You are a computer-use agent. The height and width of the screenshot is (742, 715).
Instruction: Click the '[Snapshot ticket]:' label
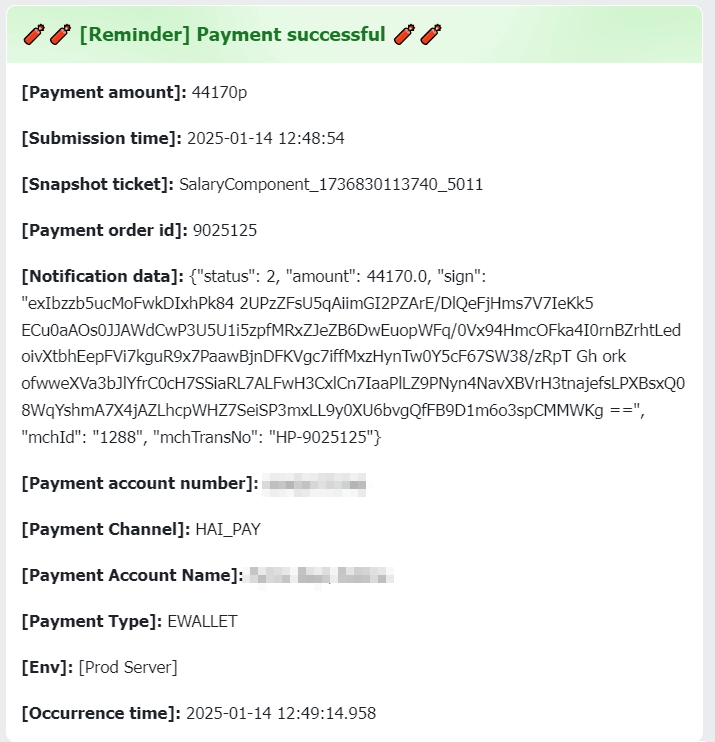pyautogui.click(x=96, y=184)
